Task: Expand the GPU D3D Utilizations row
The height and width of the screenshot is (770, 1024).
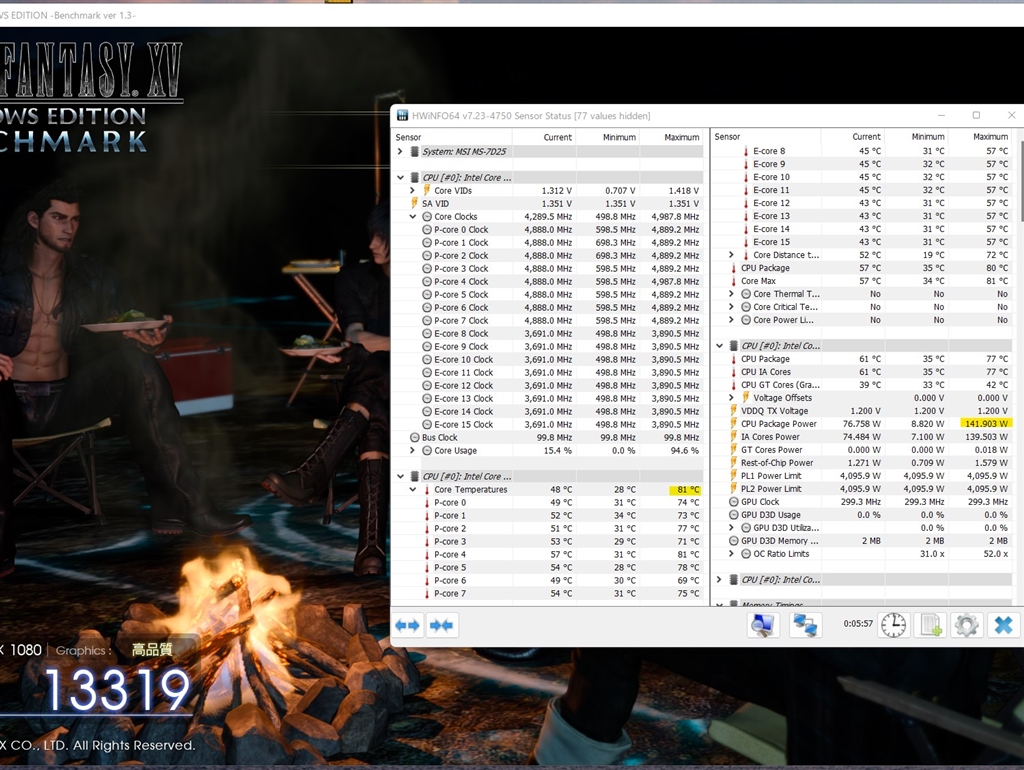Action: pyautogui.click(x=731, y=528)
